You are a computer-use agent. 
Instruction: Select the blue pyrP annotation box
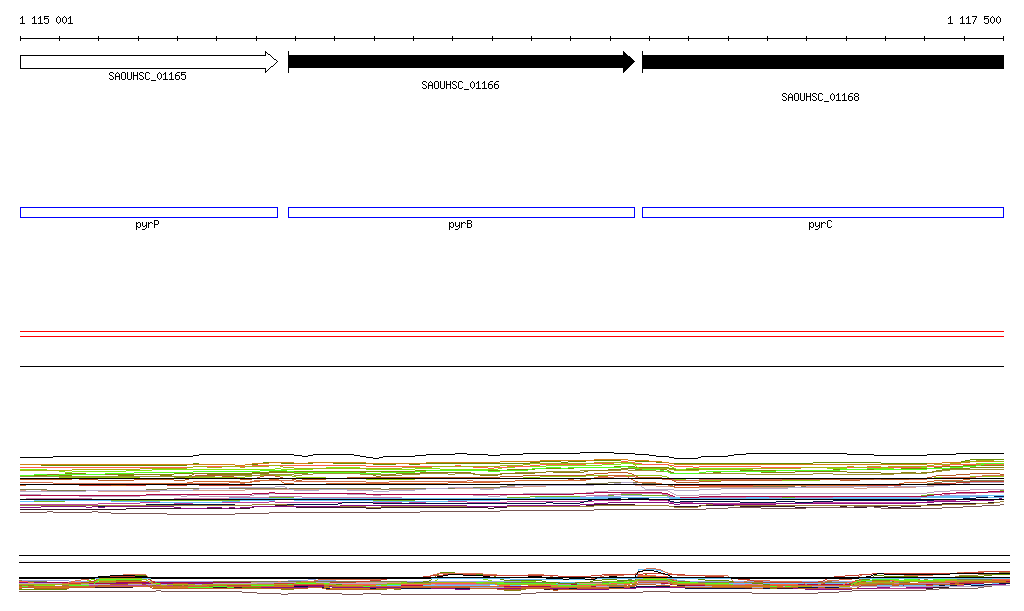(148, 212)
